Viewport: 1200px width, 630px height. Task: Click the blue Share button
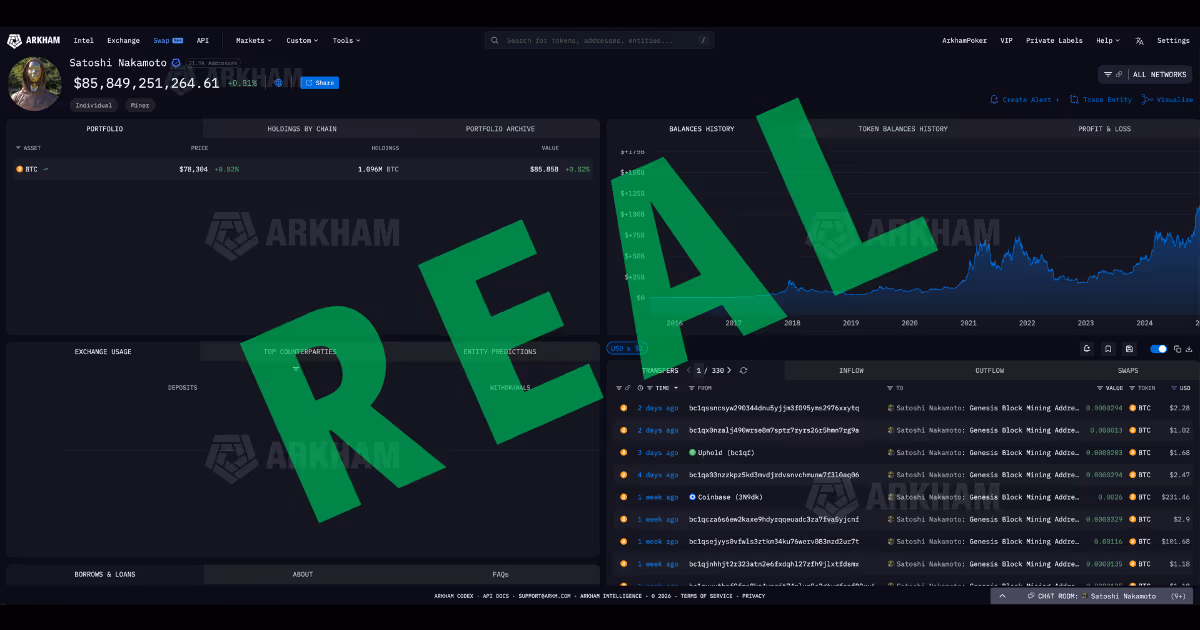point(320,83)
